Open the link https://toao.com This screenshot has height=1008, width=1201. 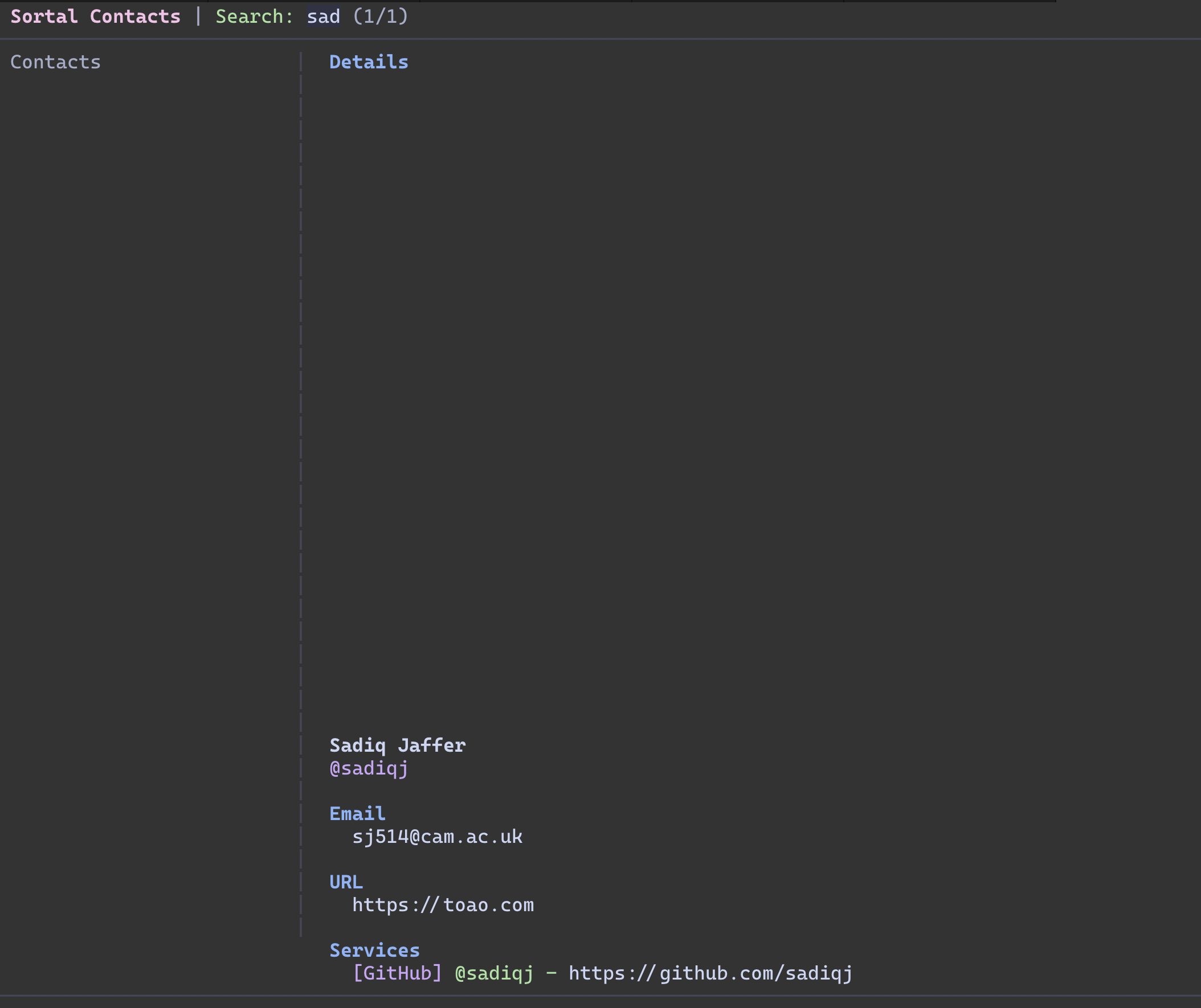click(x=443, y=904)
